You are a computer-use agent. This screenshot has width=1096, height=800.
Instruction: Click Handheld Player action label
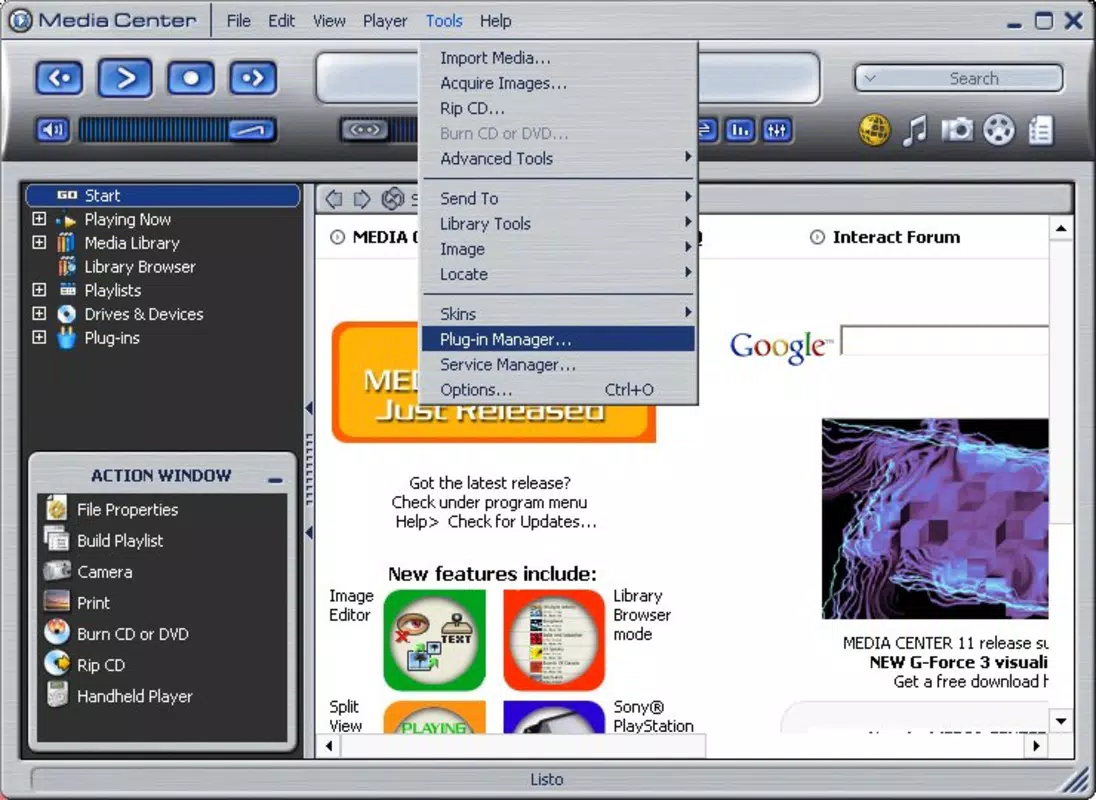[x=135, y=696]
